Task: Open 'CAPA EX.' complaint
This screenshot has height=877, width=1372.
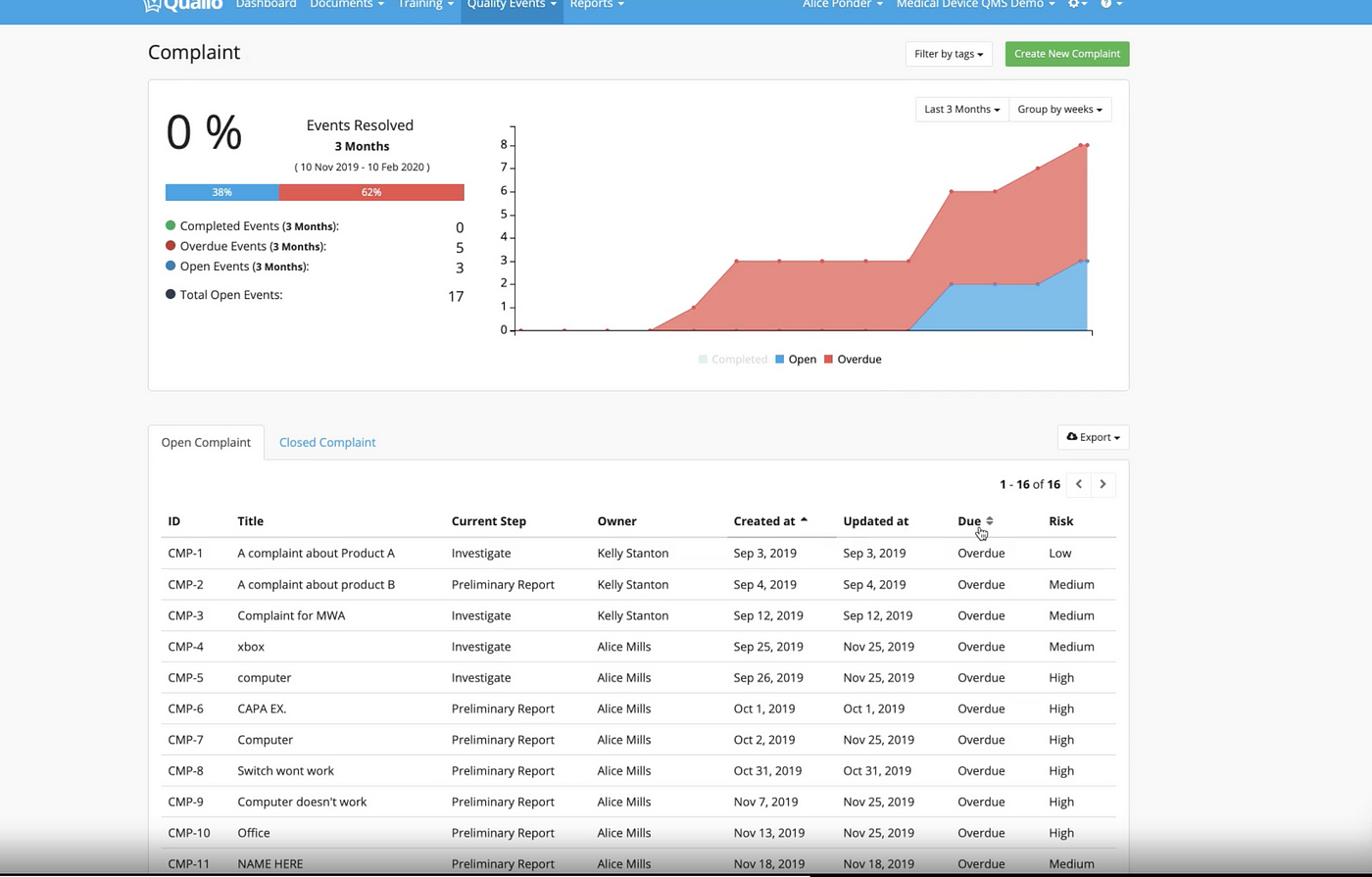Action: pos(262,708)
